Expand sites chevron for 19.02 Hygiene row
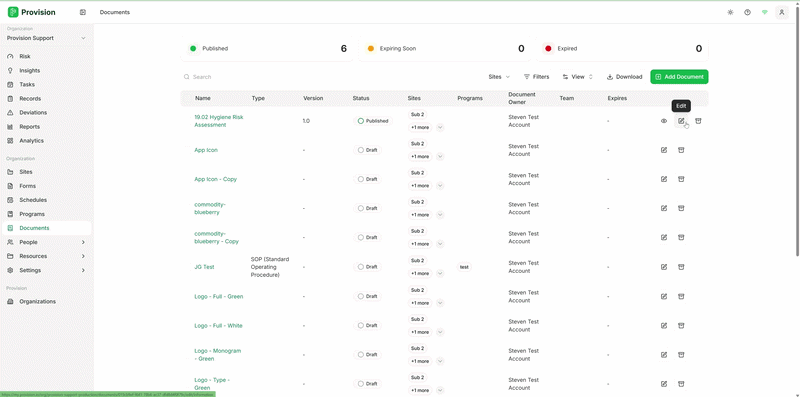Viewport: 800px width, 397px height. coord(440,128)
